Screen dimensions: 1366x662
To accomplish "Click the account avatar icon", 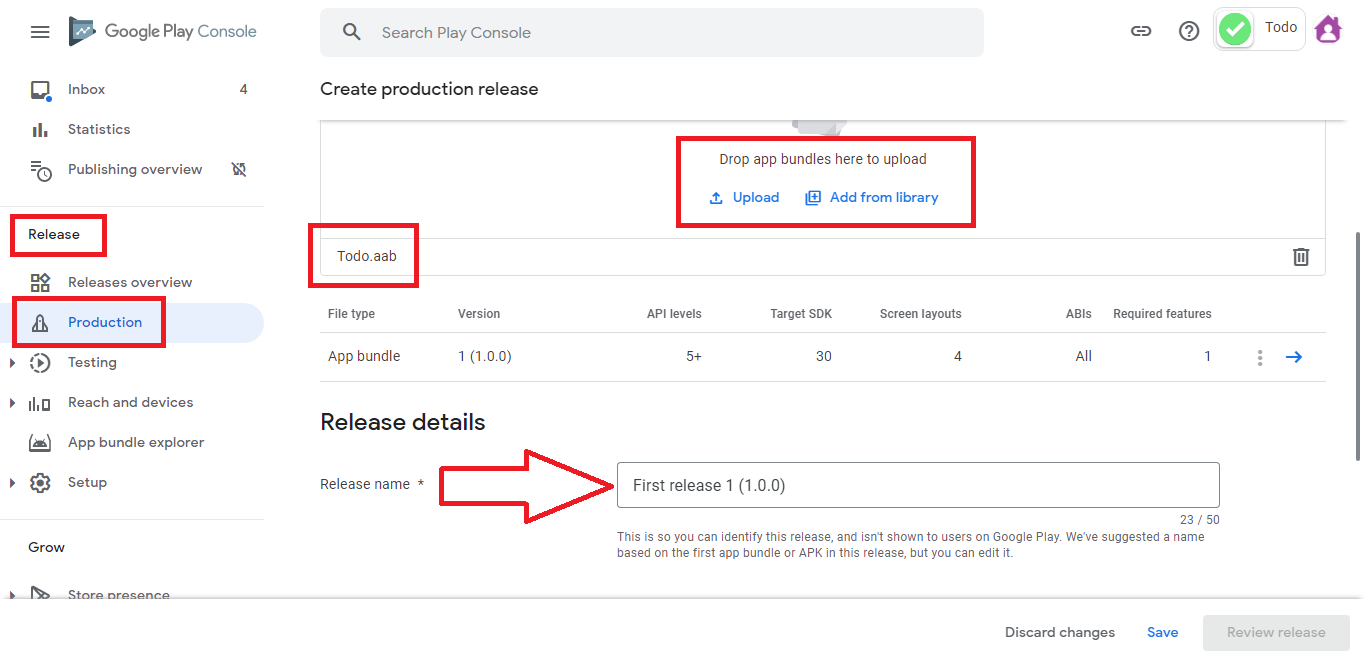I will tap(1327, 30).
